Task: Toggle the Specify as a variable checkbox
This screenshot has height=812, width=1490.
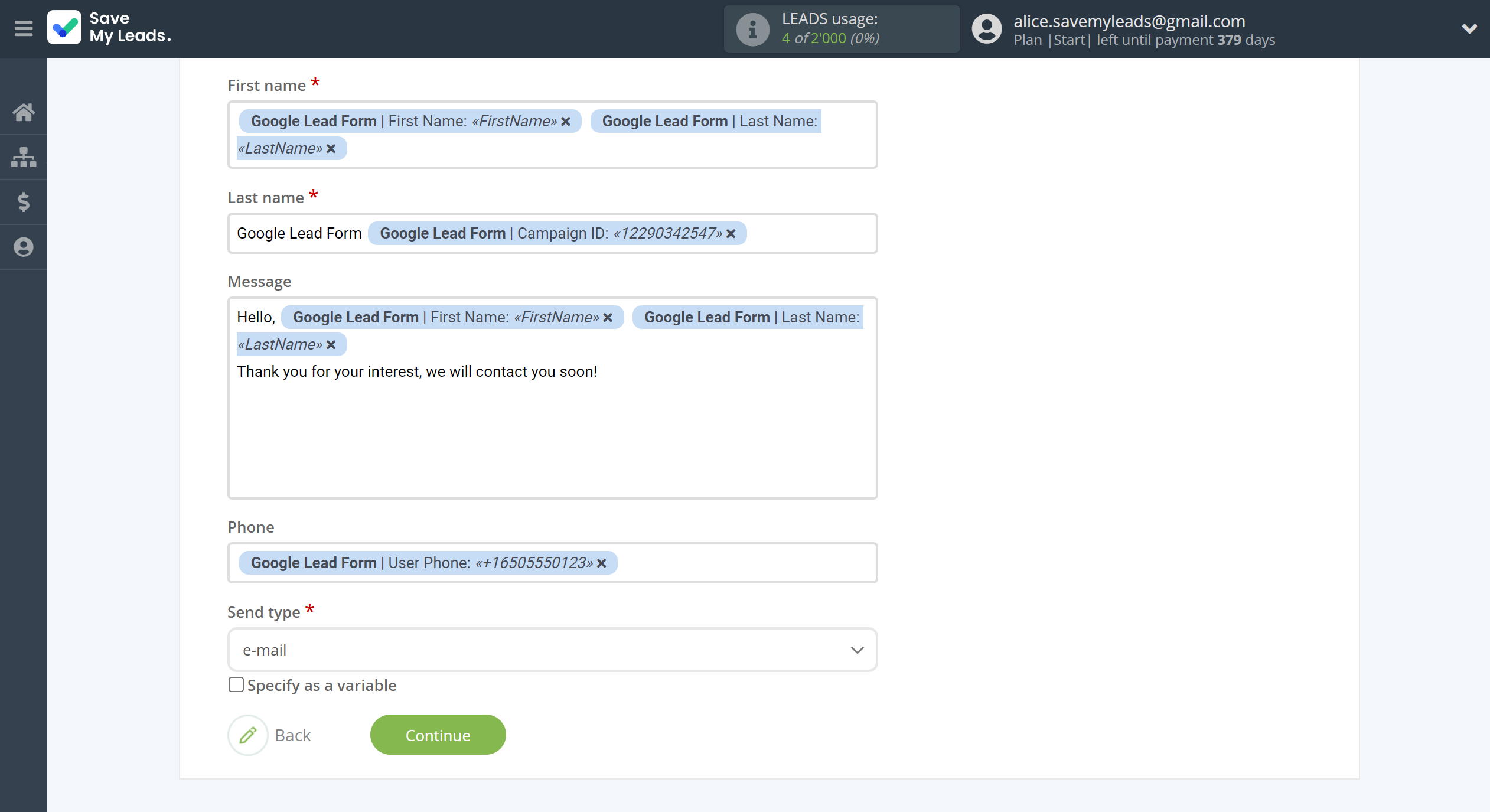Action: point(235,685)
